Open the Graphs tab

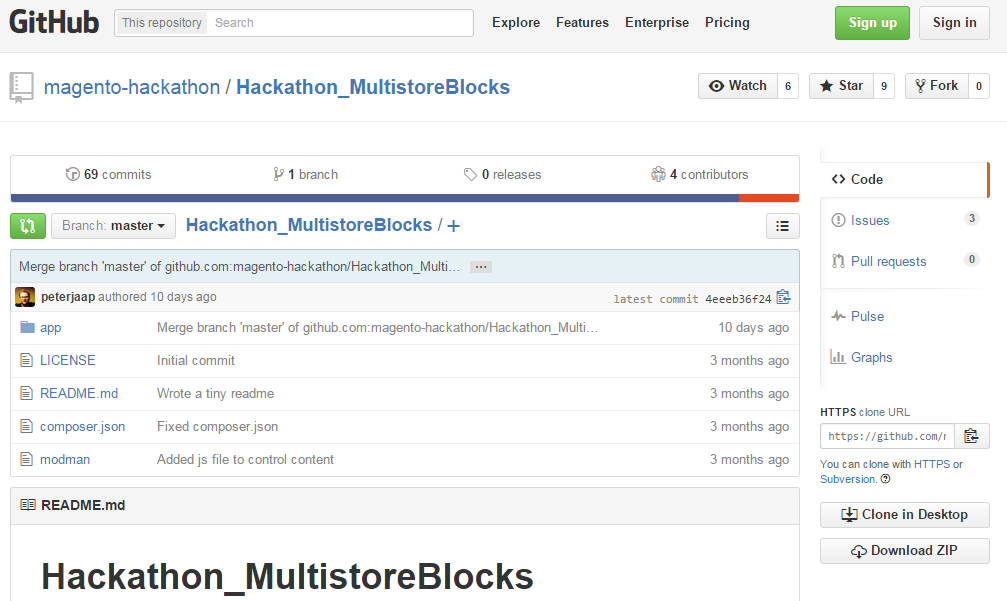pos(904,358)
